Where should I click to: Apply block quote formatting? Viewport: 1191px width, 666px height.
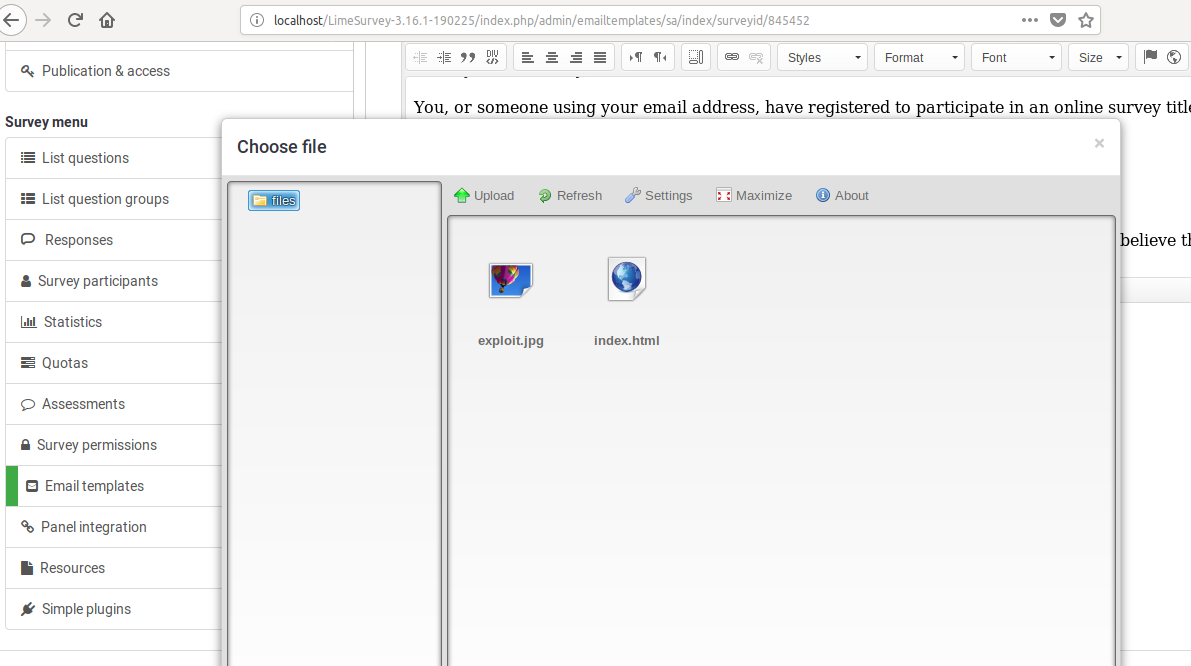click(469, 58)
